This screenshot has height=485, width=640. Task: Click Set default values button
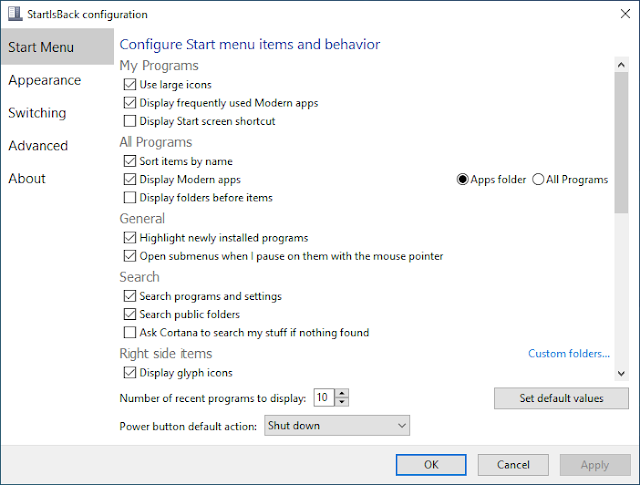pyautogui.click(x=561, y=398)
